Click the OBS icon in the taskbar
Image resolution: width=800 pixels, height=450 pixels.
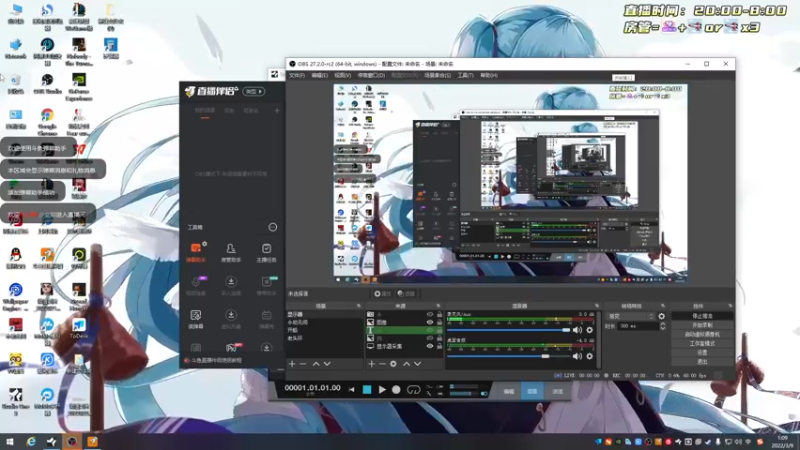click(x=72, y=441)
